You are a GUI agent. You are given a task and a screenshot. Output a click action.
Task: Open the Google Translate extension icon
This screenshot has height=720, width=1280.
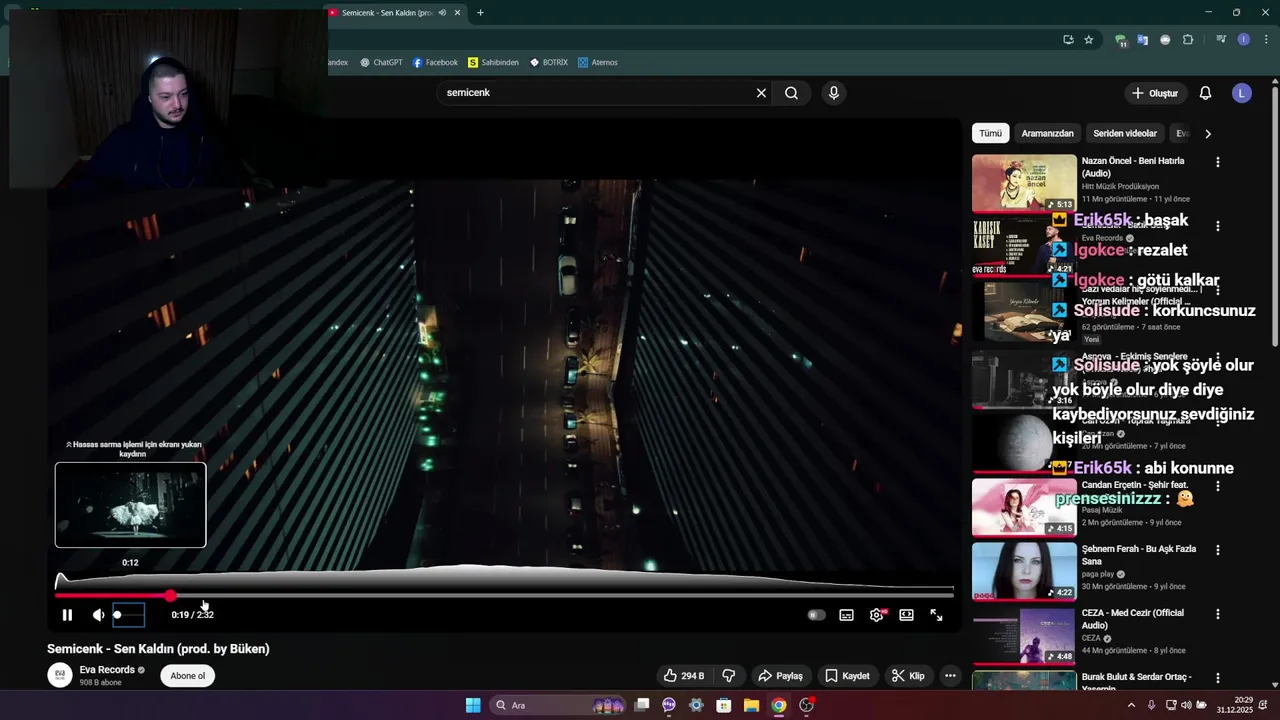(x=1143, y=40)
